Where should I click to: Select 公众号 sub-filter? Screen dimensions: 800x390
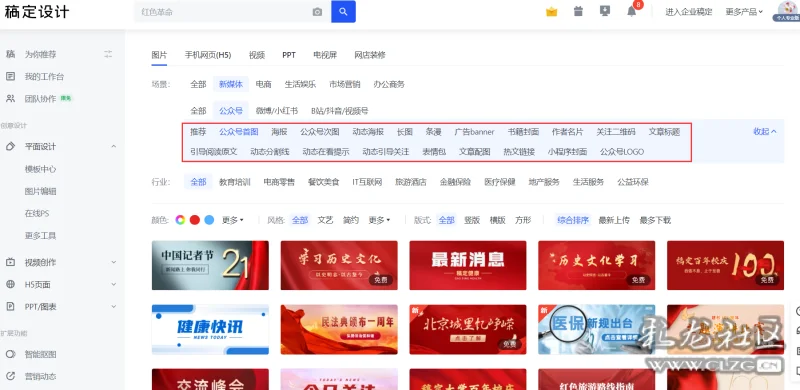pos(231,110)
